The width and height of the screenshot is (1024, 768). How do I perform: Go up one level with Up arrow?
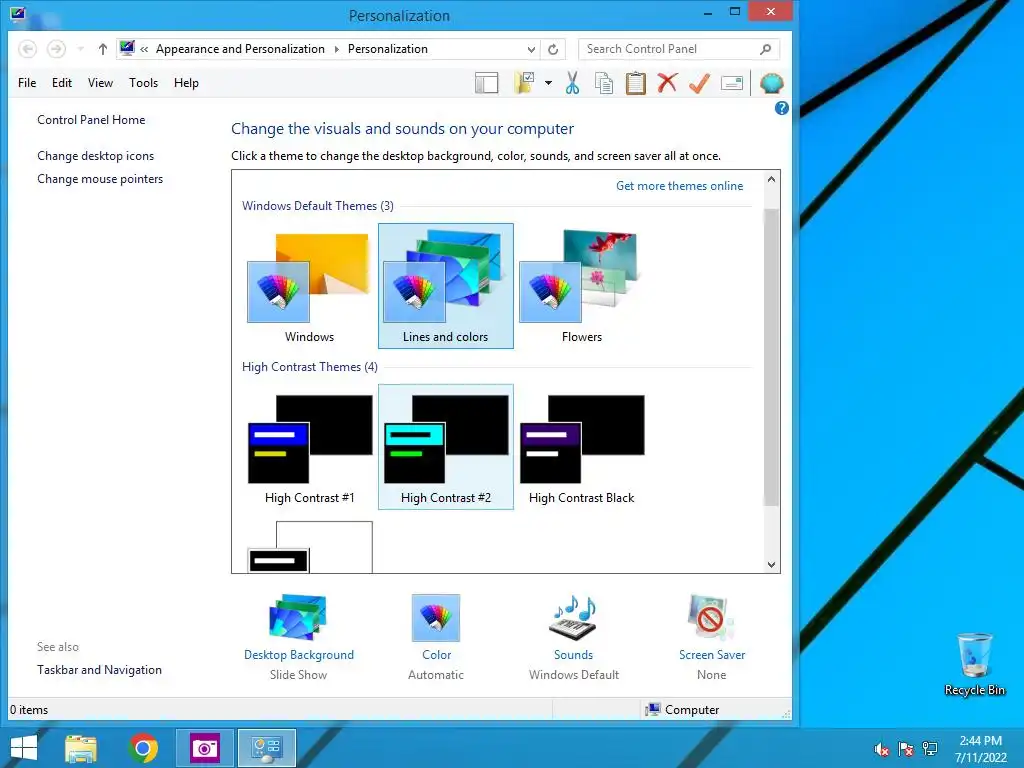coord(103,49)
